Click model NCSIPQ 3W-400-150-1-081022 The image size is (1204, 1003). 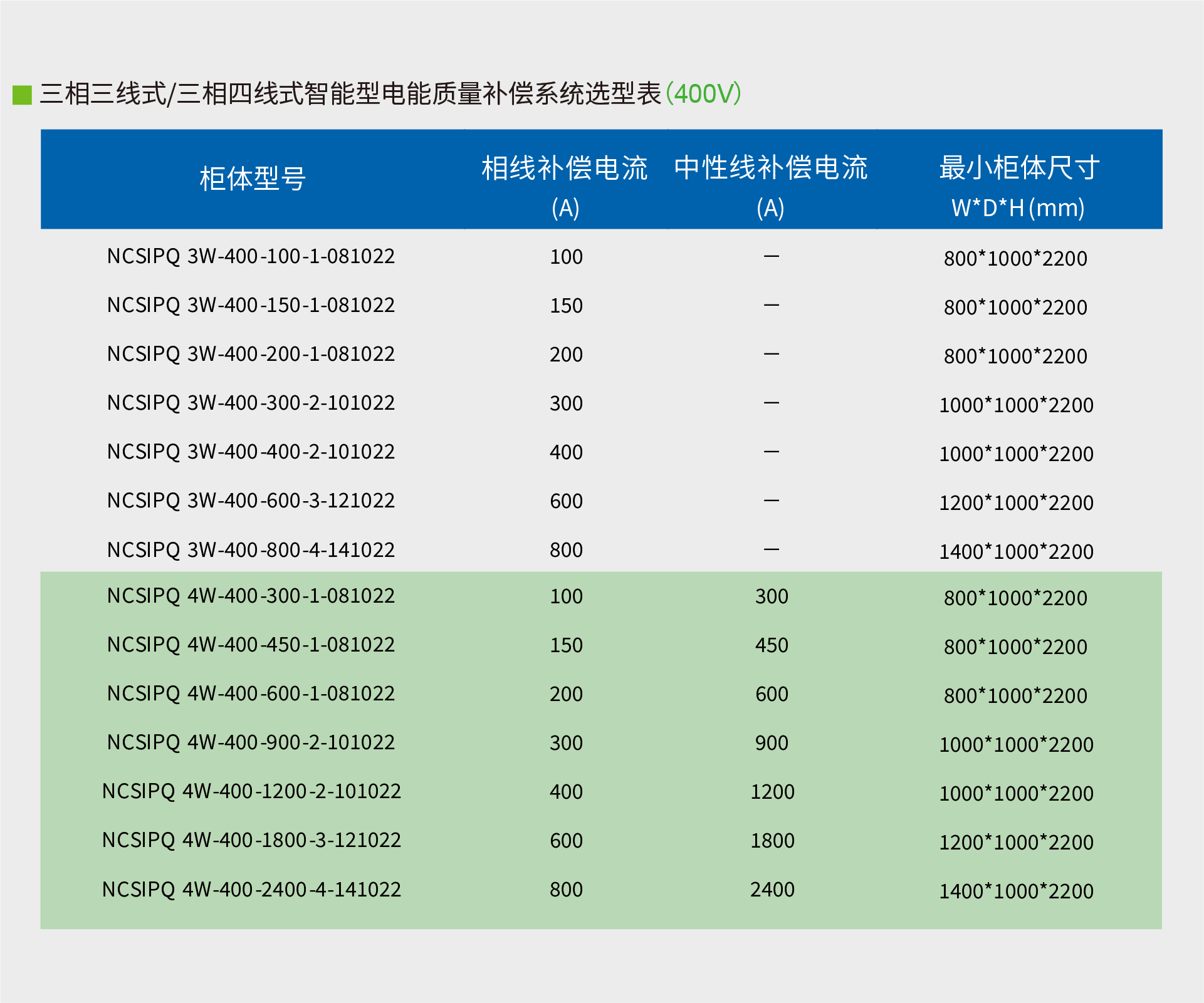click(x=251, y=305)
